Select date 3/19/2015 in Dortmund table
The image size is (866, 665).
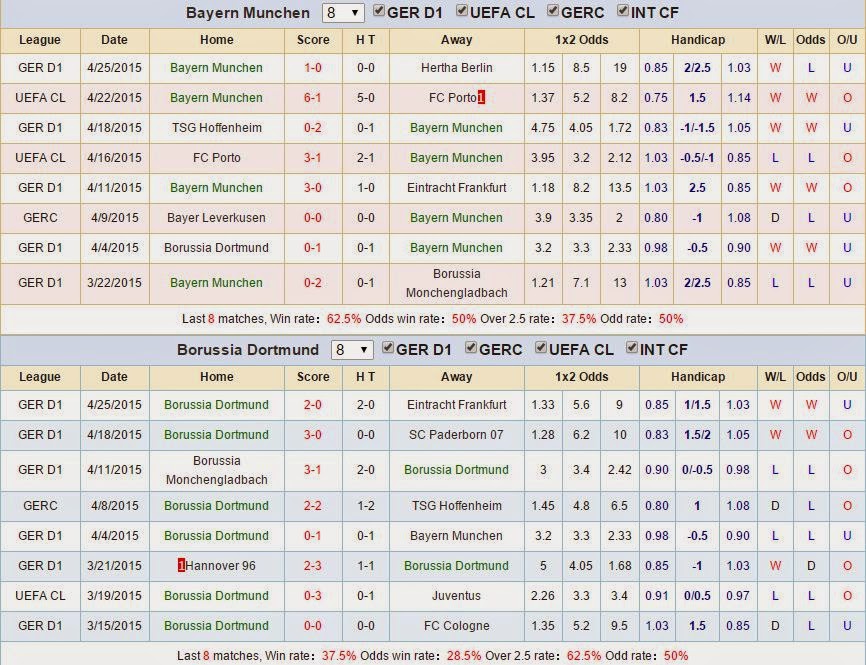[x=114, y=595]
